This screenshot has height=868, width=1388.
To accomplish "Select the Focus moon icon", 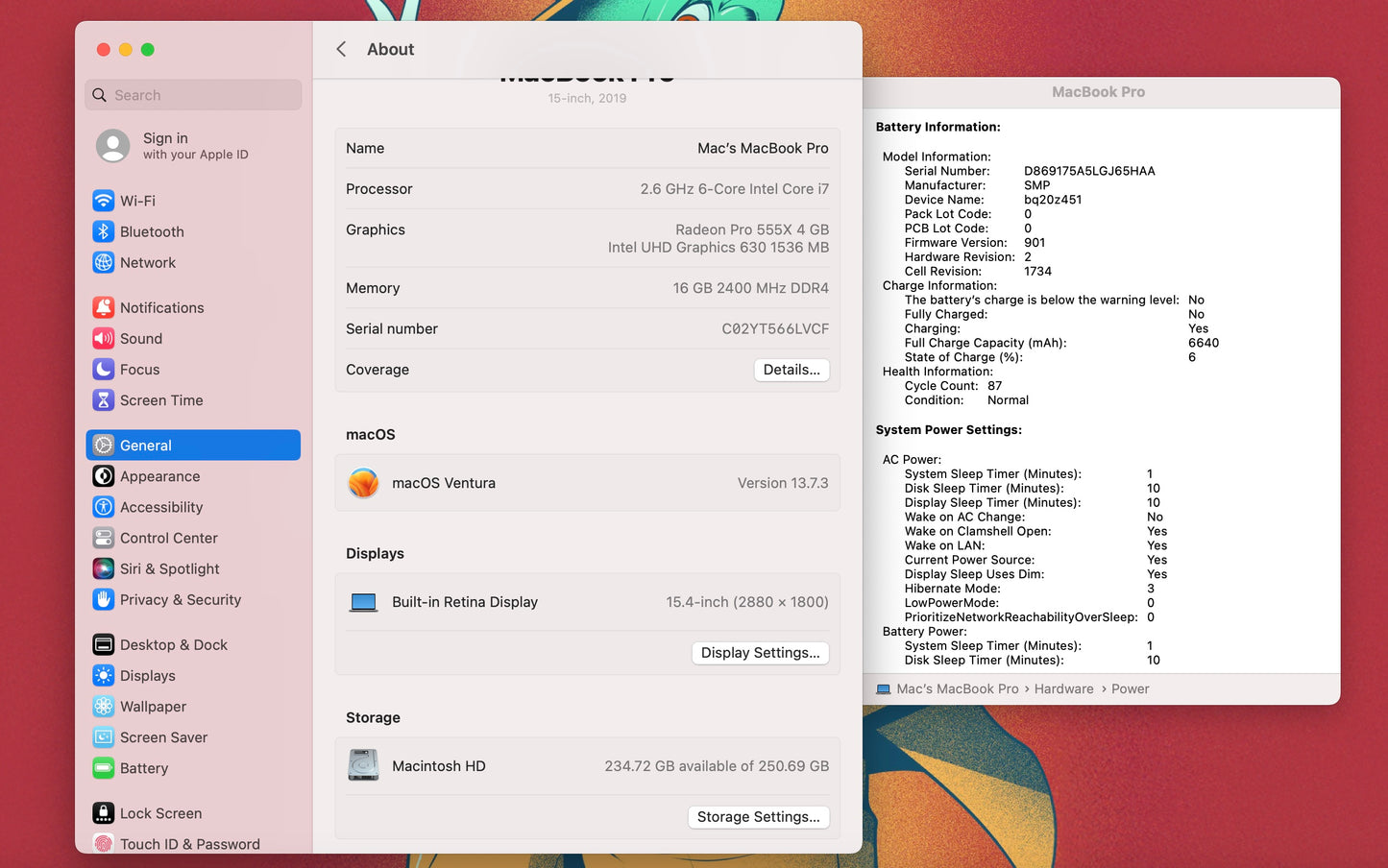I will (103, 369).
